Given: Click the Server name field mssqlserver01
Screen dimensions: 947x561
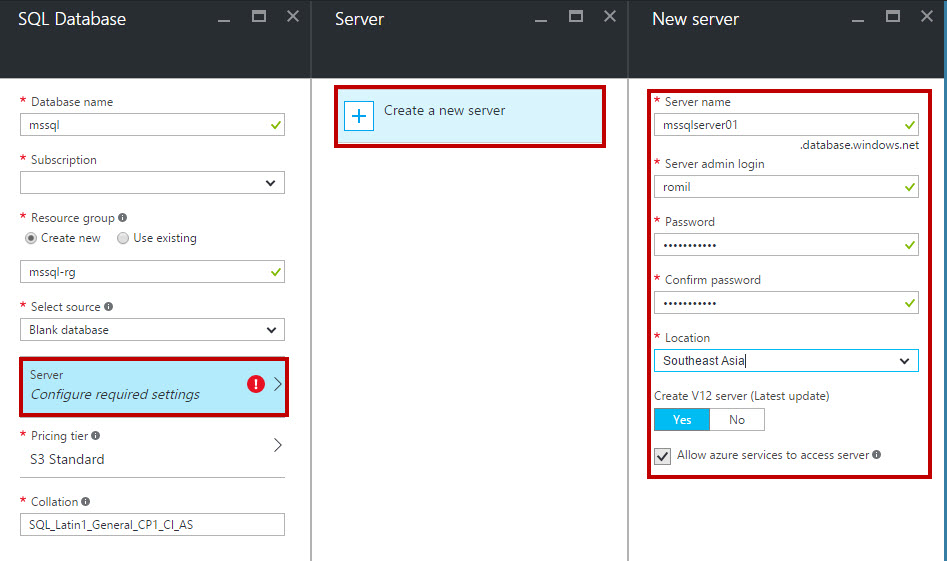Looking at the screenshot, I should [786, 125].
